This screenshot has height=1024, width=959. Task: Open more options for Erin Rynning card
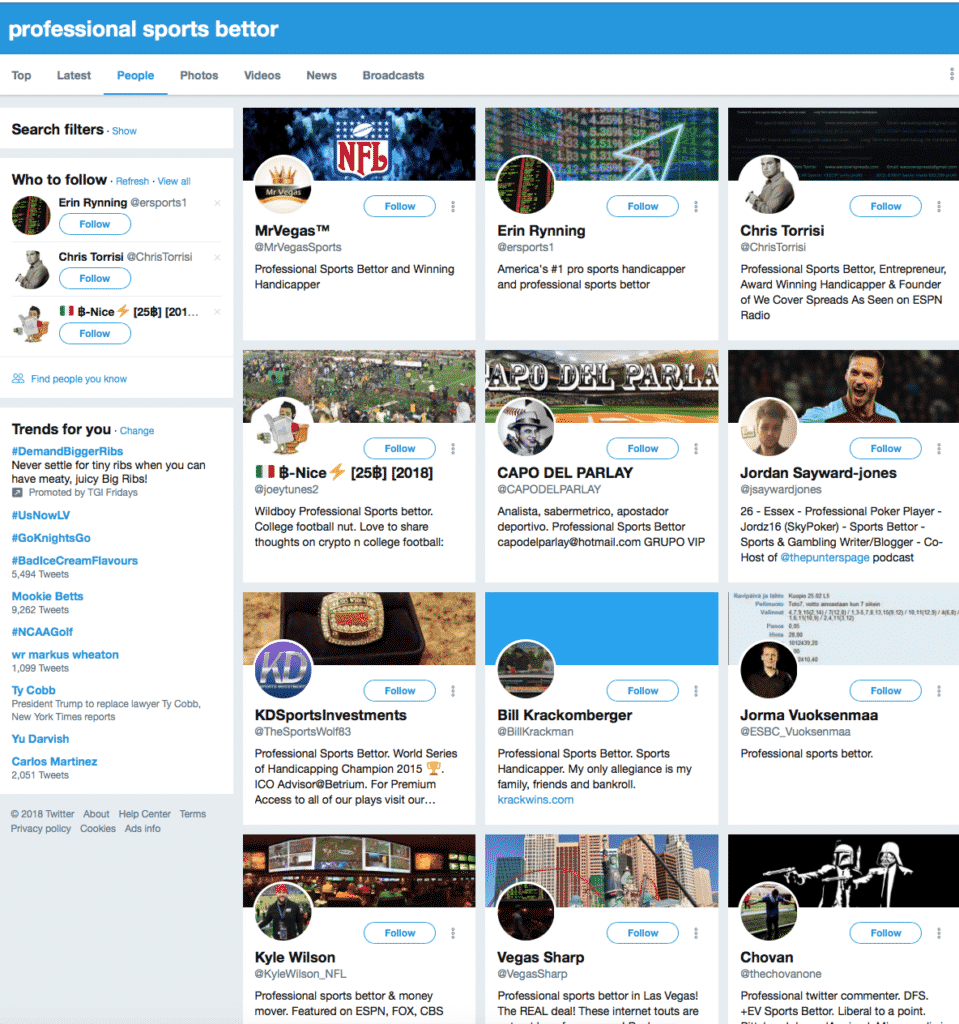(696, 206)
